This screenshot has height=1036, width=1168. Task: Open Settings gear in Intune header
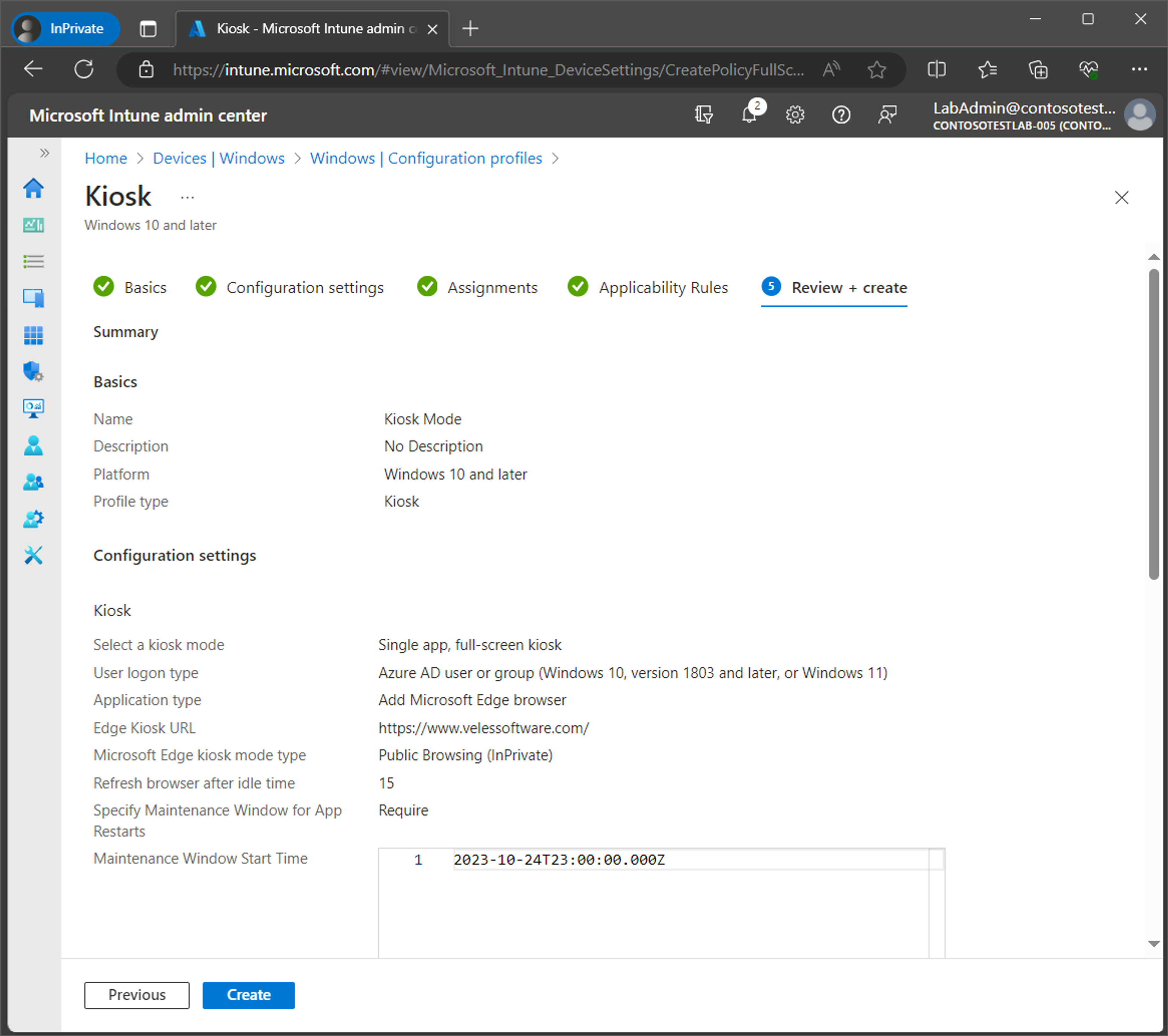click(795, 115)
